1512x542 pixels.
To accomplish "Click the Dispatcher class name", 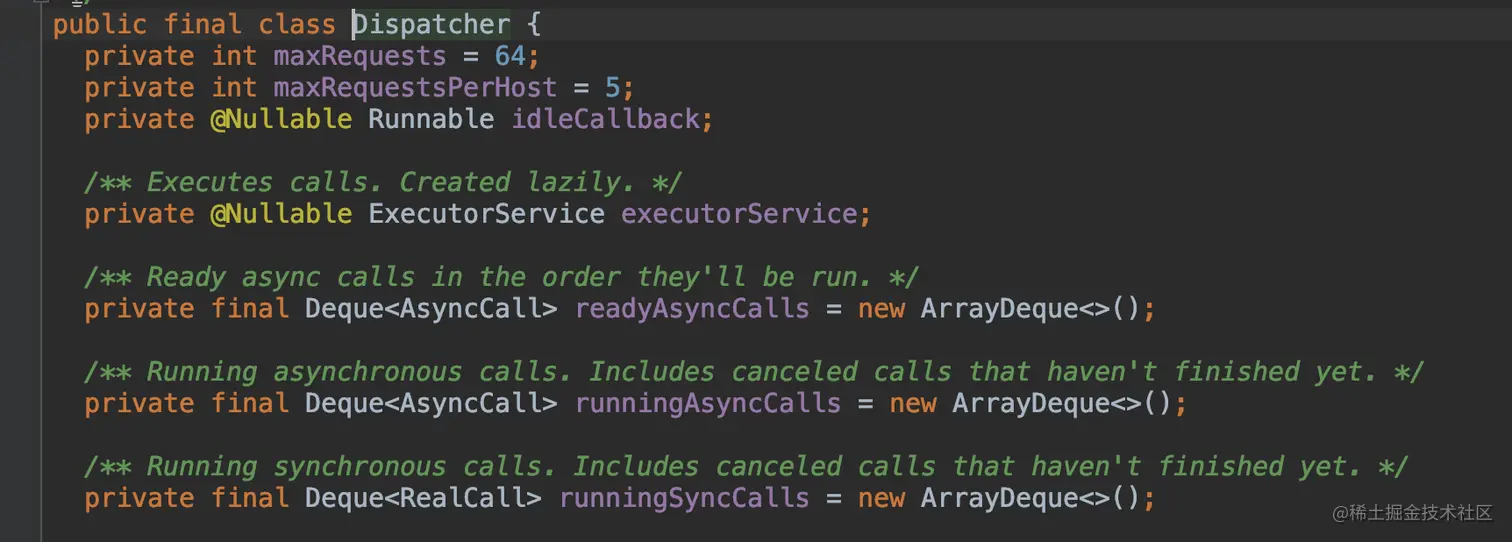I will [431, 25].
